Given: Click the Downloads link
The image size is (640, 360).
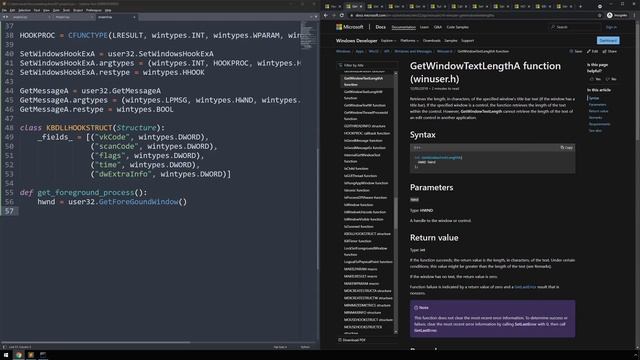Looking at the screenshot, I should tap(431, 41).
